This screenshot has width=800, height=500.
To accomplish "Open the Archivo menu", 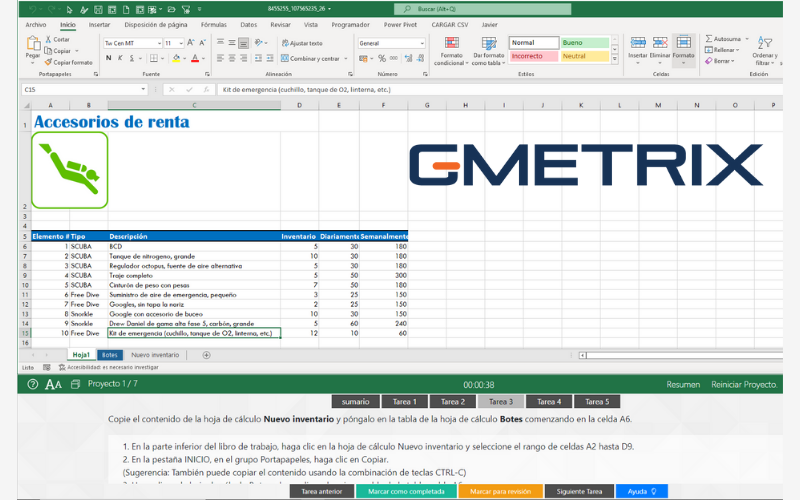I will point(36,24).
